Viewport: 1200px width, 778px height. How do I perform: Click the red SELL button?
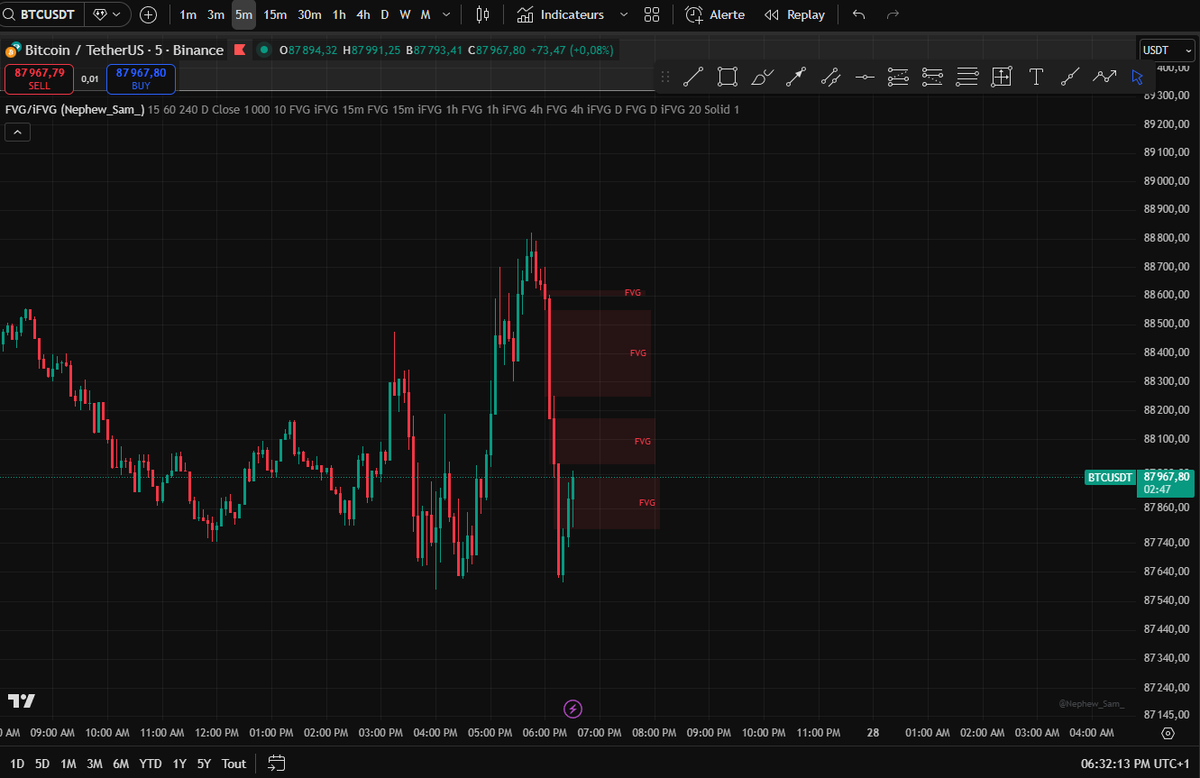point(39,79)
